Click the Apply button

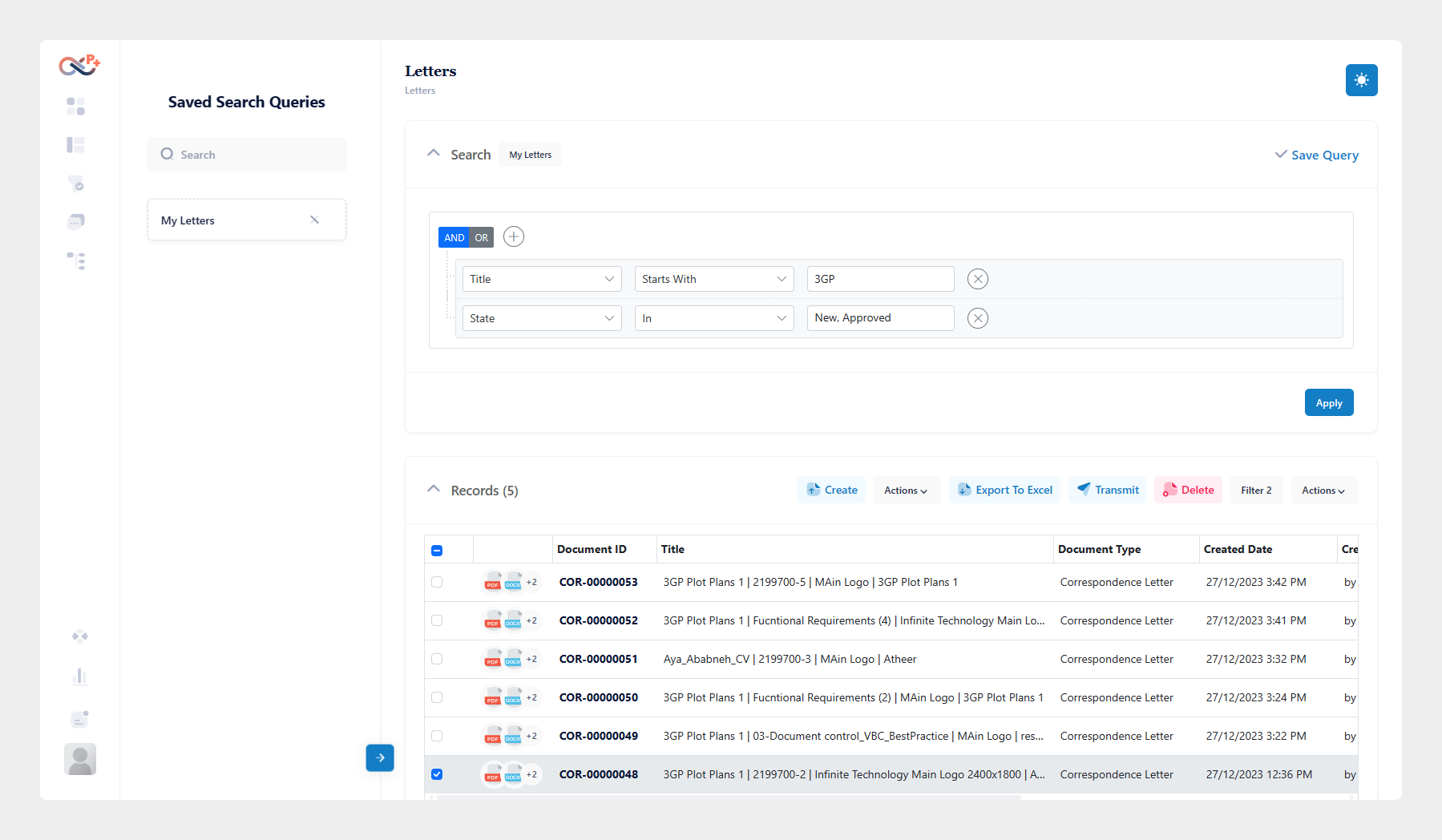coord(1329,402)
